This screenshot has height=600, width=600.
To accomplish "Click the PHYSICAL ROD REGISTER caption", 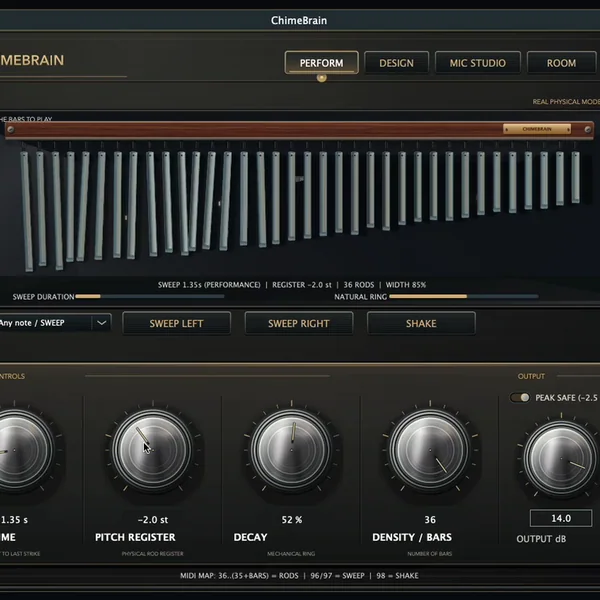I will 152,553.
